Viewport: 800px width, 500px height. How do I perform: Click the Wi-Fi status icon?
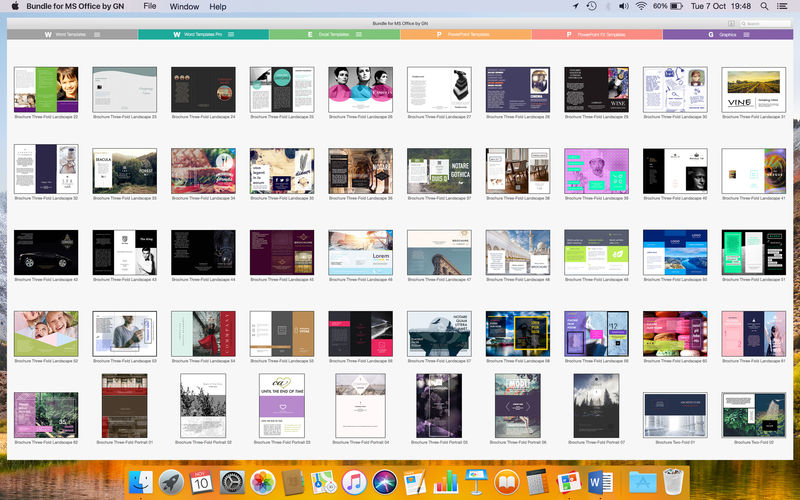tap(641, 6)
